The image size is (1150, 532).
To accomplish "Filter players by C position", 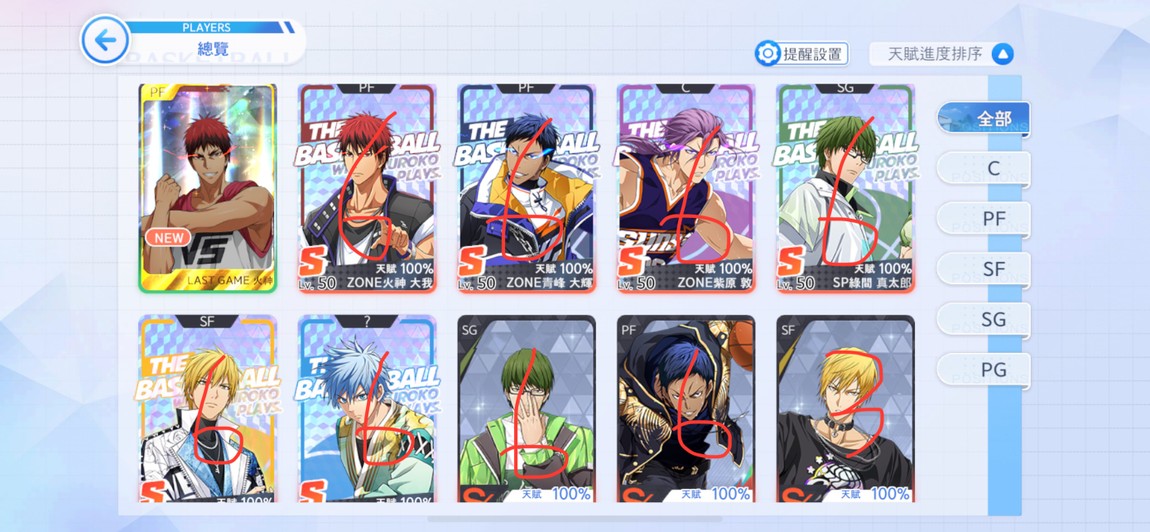I will (x=984, y=169).
